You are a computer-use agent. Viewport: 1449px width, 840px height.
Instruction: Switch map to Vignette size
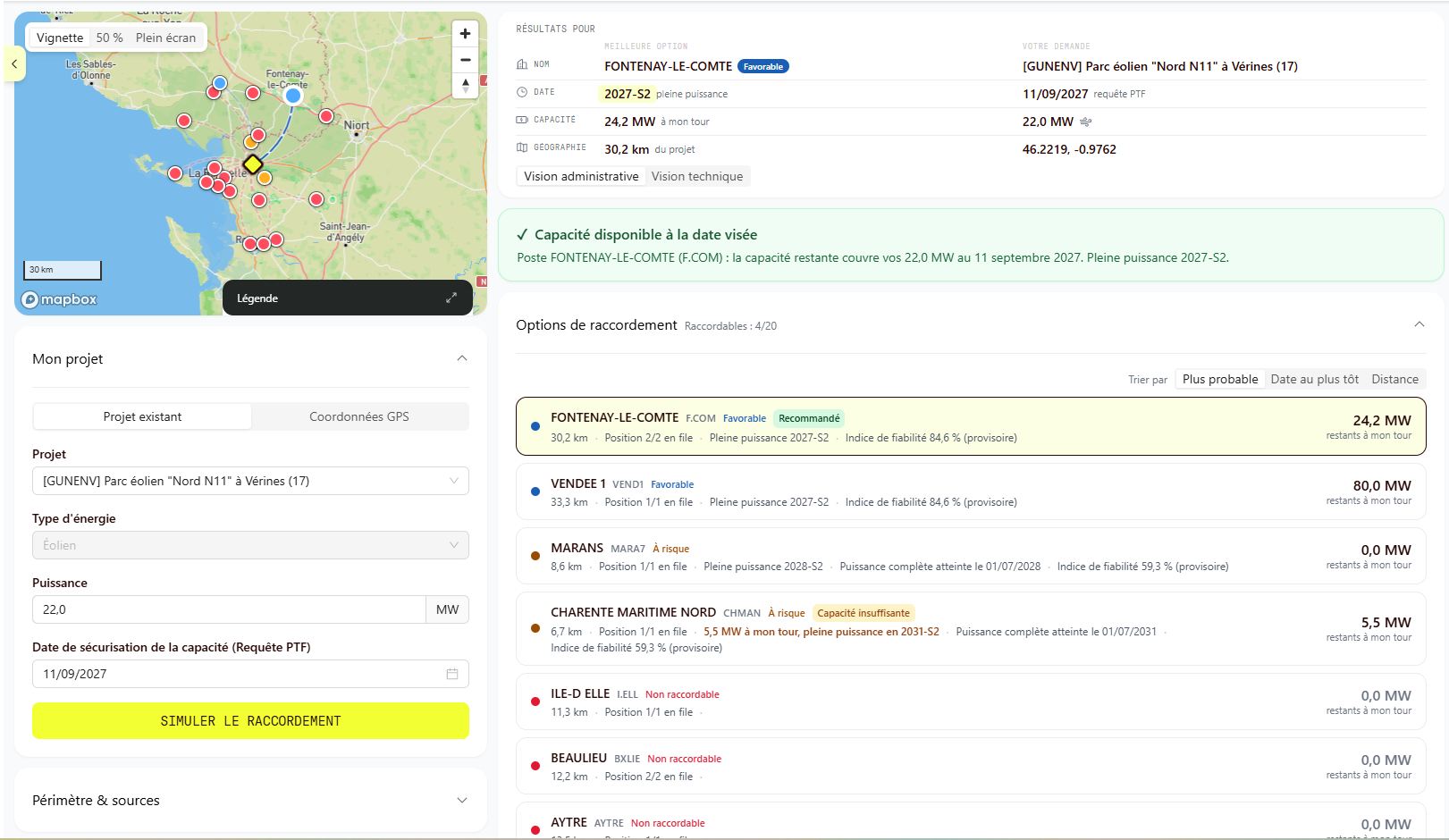pos(60,38)
